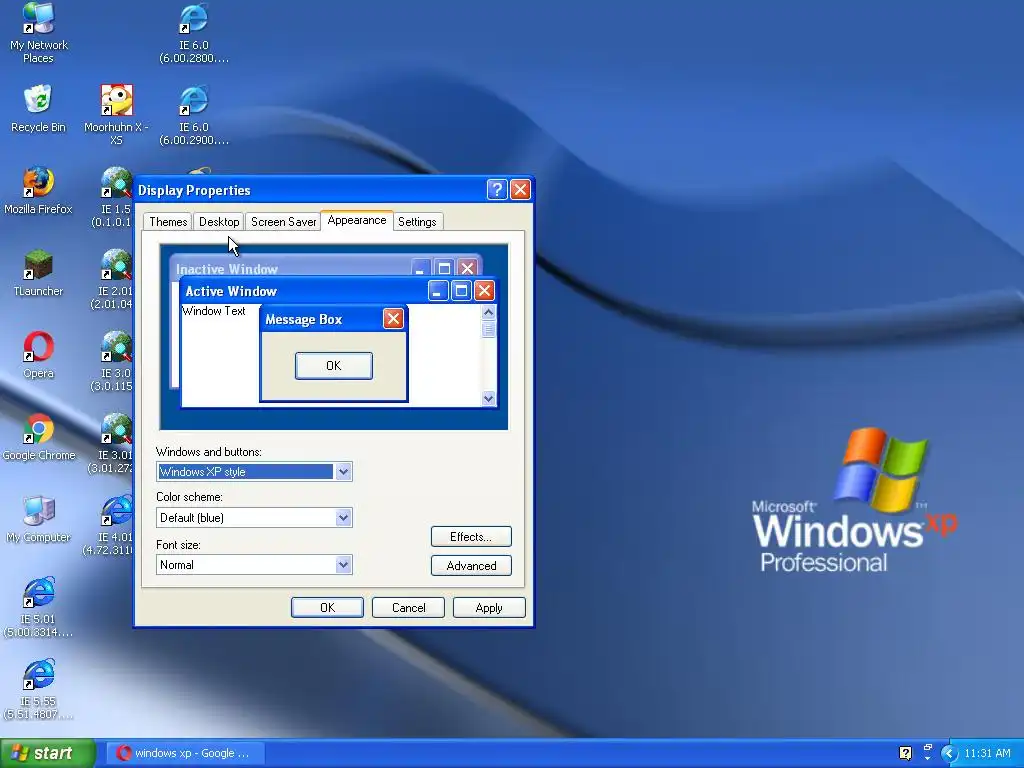This screenshot has width=1024, height=768.
Task: Open Mozilla Firefox desktop shortcut
Action: (39, 191)
